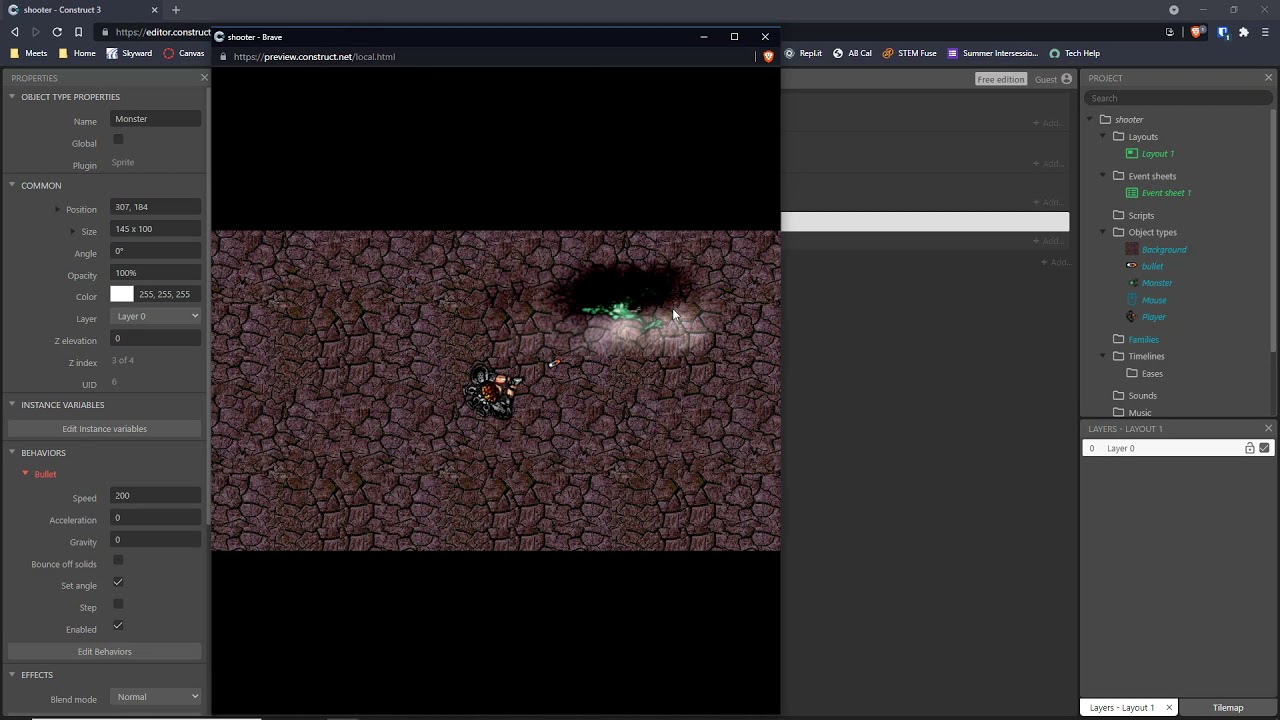Collapse the Object types folder

click(x=1104, y=232)
